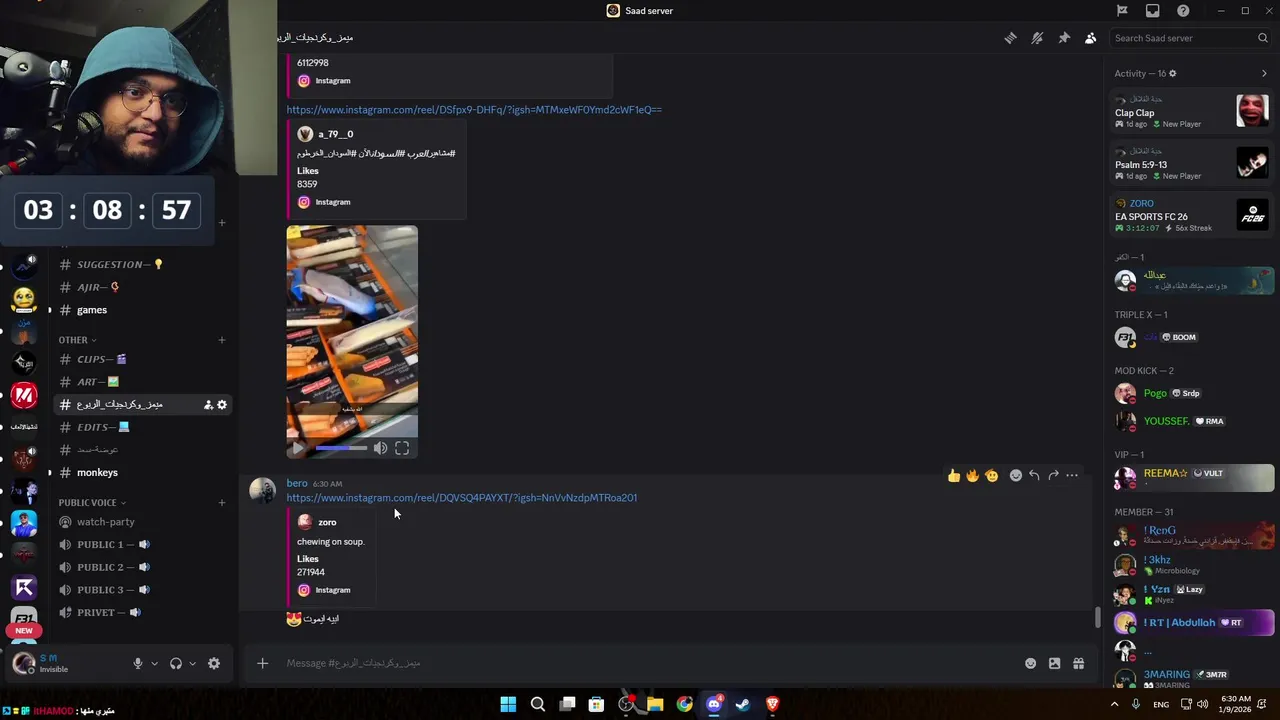Viewport: 1280px width, 720px height.
Task: Toggle the microphone mute button
Action: (138, 663)
